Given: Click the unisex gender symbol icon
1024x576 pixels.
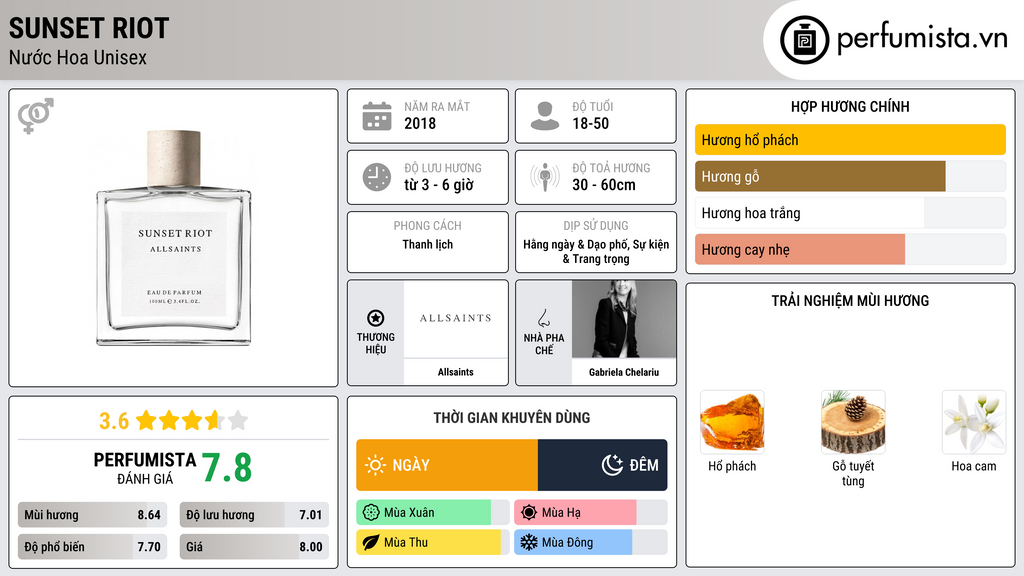Looking at the screenshot, I should click(x=36, y=116).
